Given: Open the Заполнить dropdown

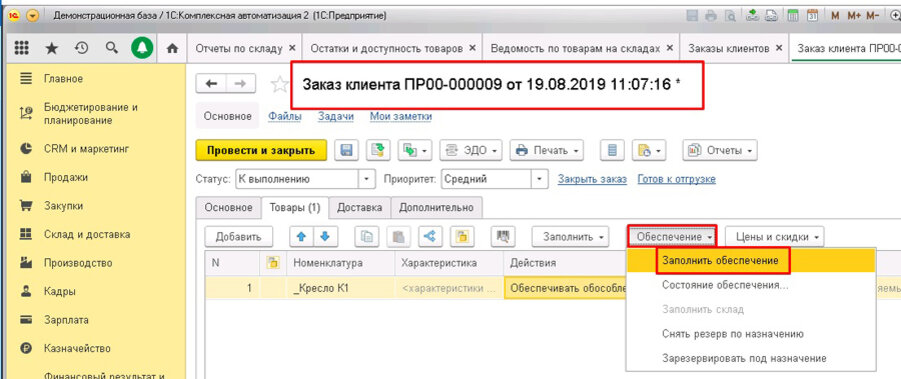Looking at the screenshot, I should 570,237.
